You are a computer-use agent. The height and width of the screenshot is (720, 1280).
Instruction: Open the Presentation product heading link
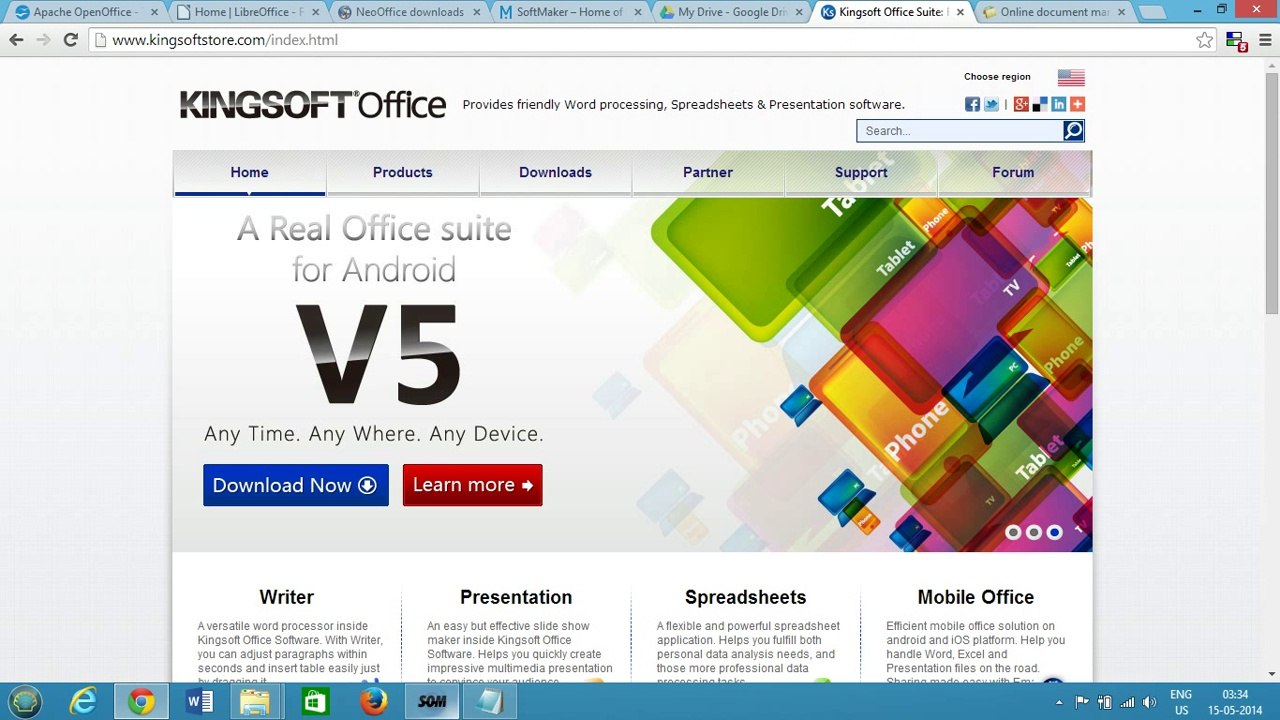pos(516,597)
